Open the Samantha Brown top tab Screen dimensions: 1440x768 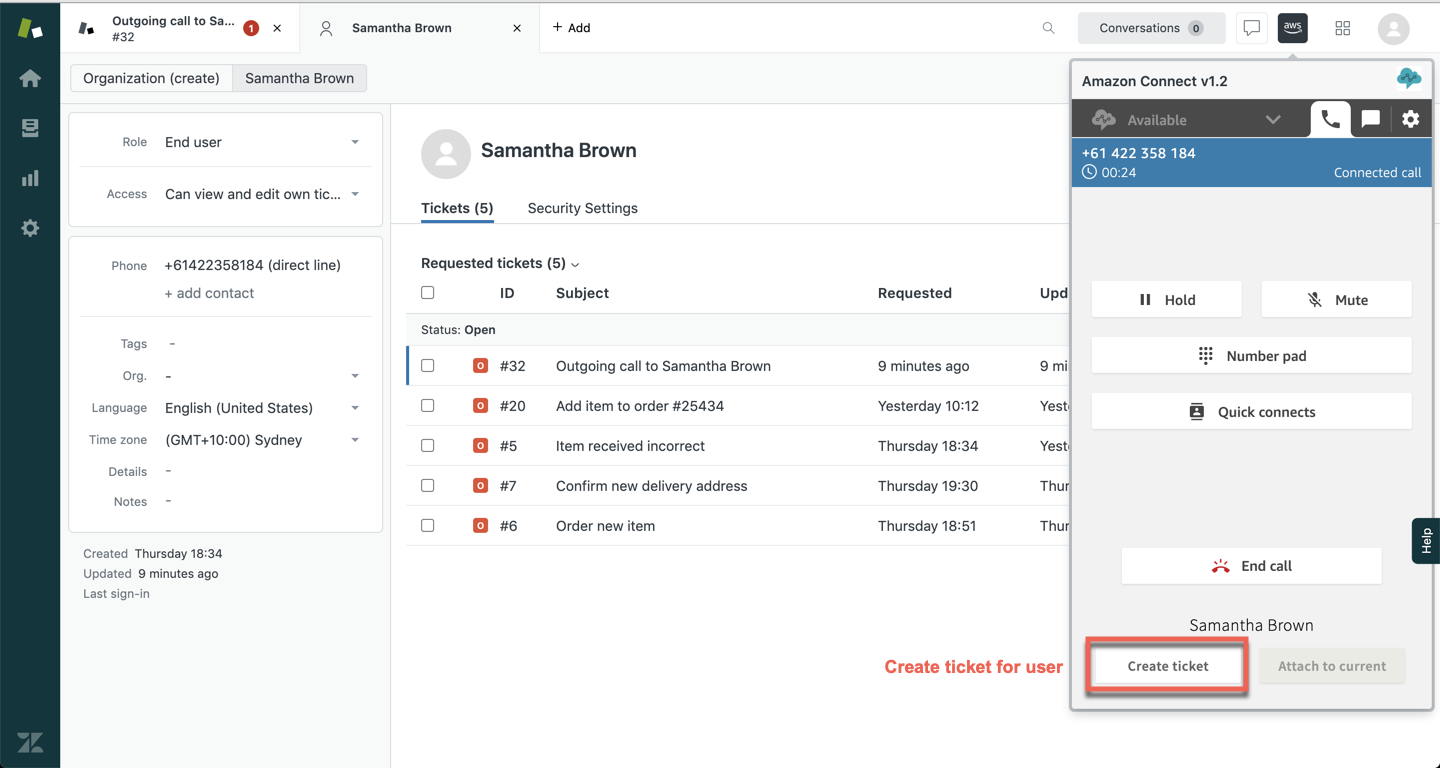pos(402,28)
